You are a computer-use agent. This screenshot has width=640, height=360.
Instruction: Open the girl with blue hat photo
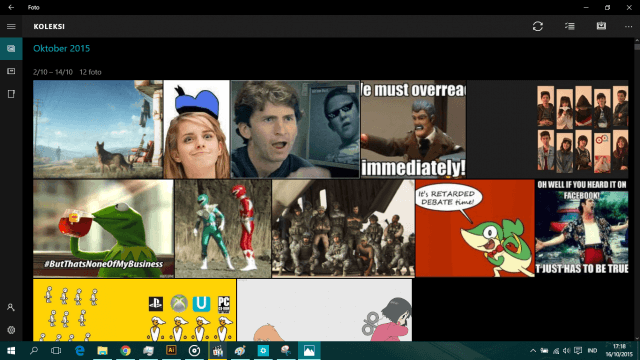tap(197, 129)
